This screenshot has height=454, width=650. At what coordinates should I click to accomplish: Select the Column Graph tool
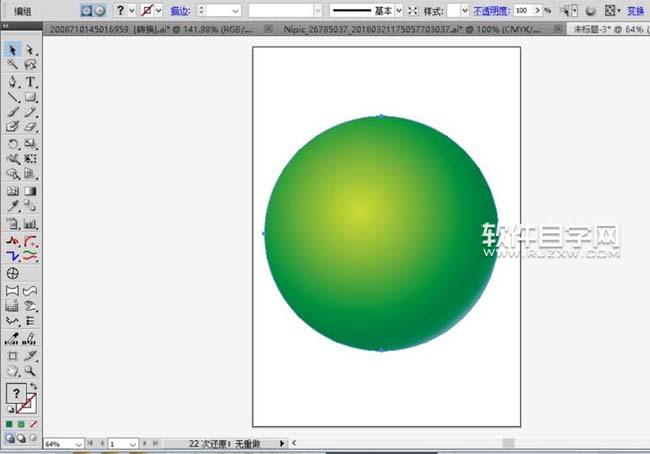[30, 224]
